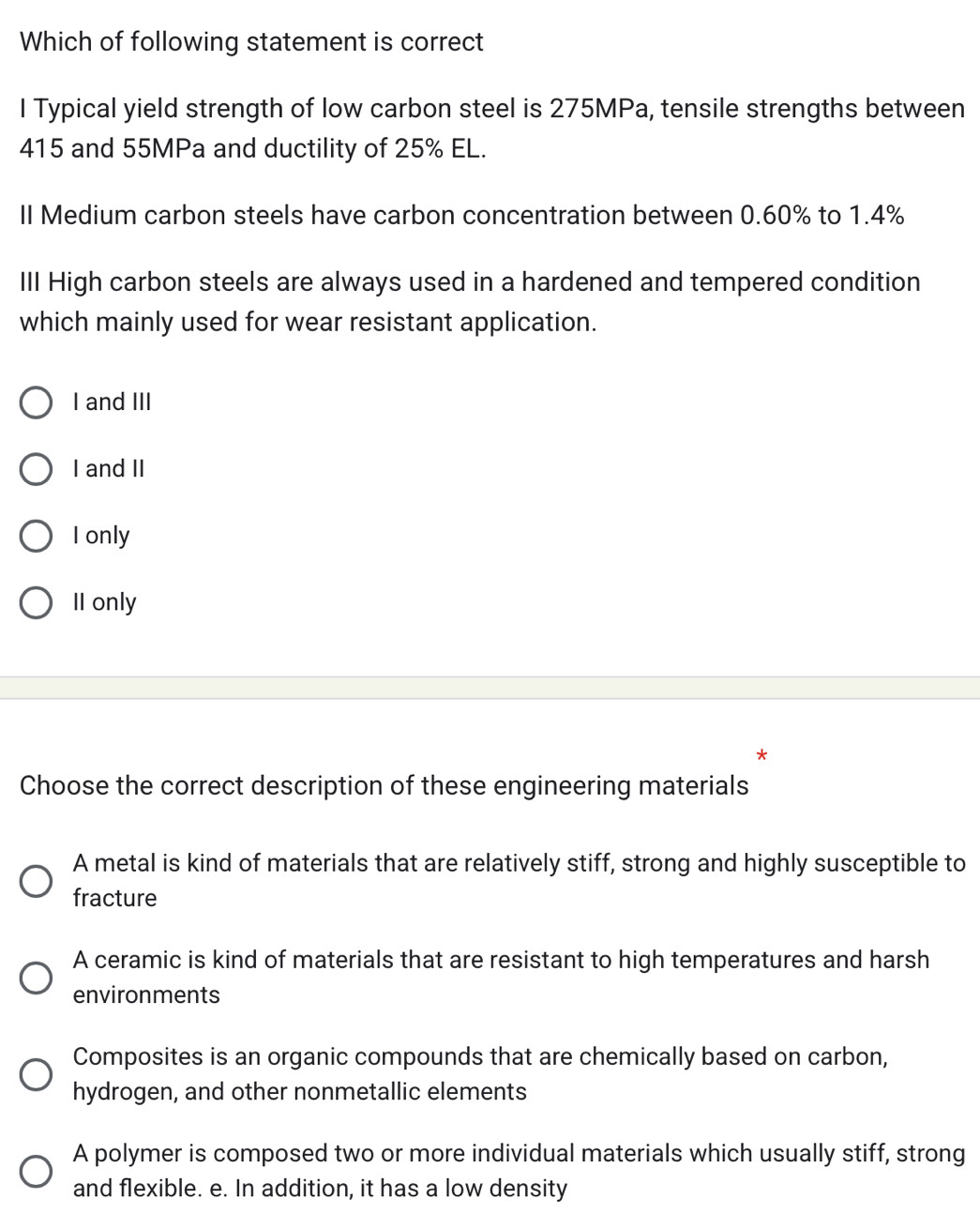Screen dimensions: 980x1229
Task: Click the radio circle next to "I and III"
Action: 36,402
